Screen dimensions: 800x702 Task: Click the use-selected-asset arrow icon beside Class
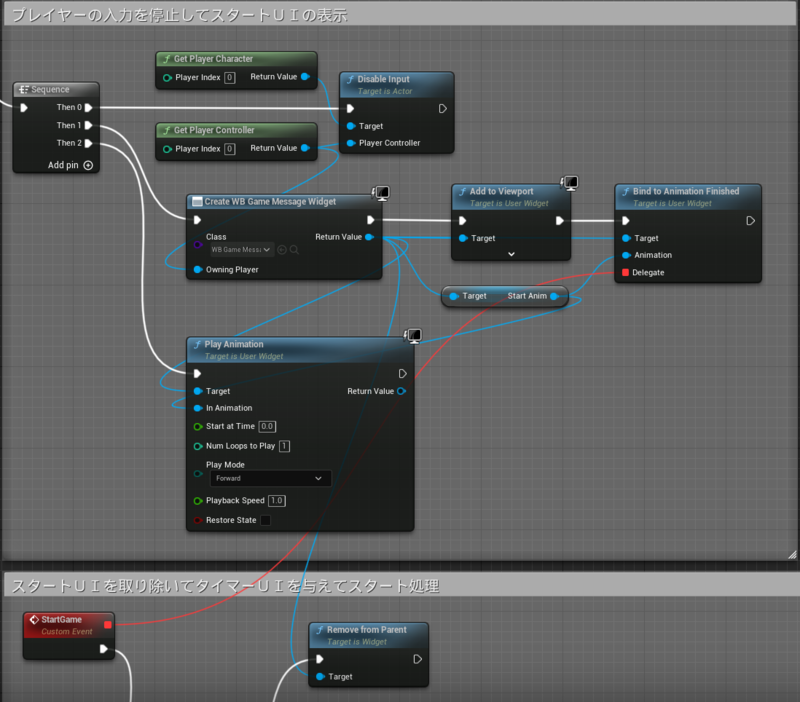282,250
